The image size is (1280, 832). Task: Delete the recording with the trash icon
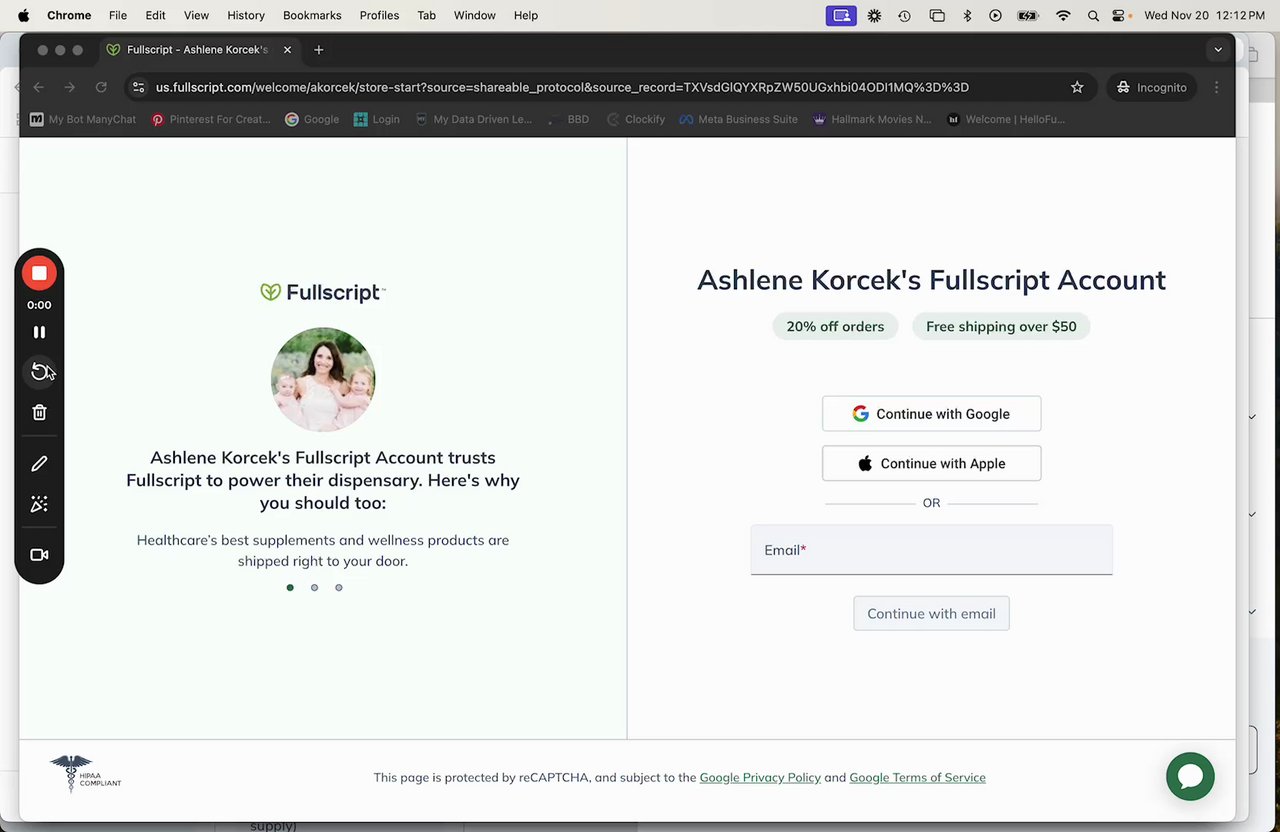[x=39, y=412]
